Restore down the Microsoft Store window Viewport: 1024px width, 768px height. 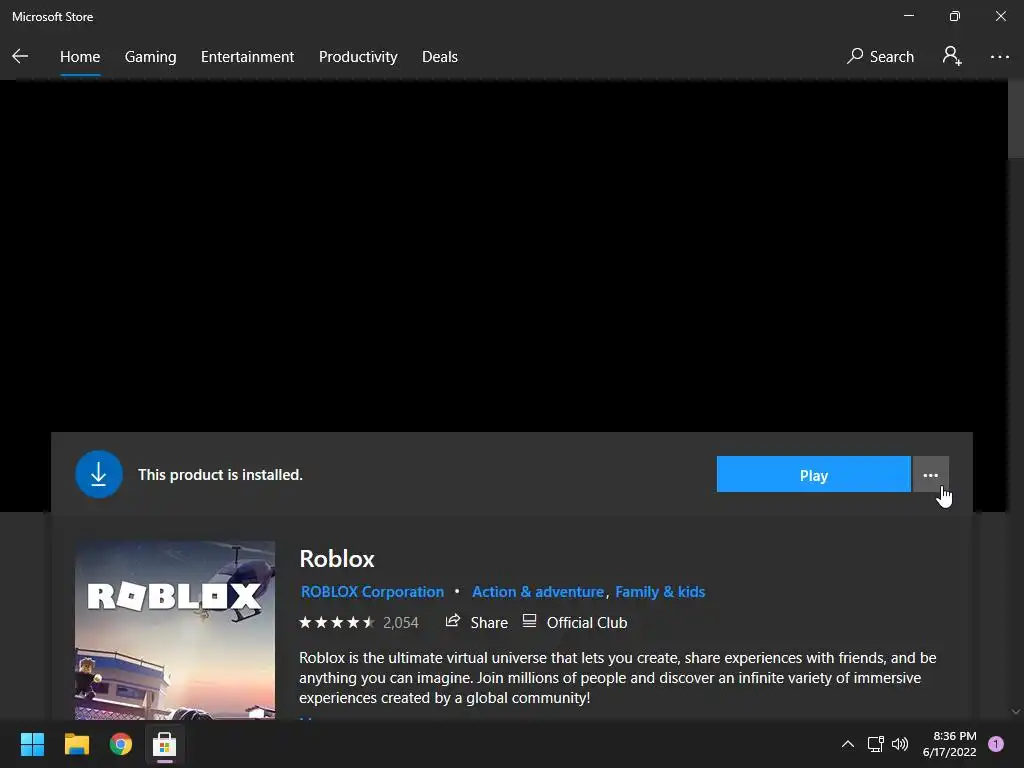(x=955, y=16)
